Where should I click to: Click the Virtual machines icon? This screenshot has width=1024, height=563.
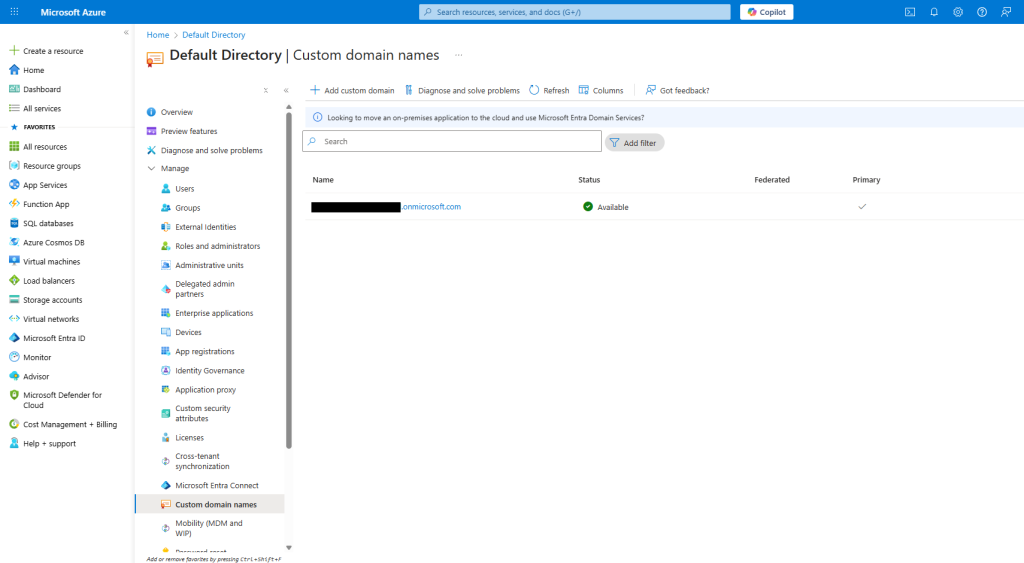point(14,261)
